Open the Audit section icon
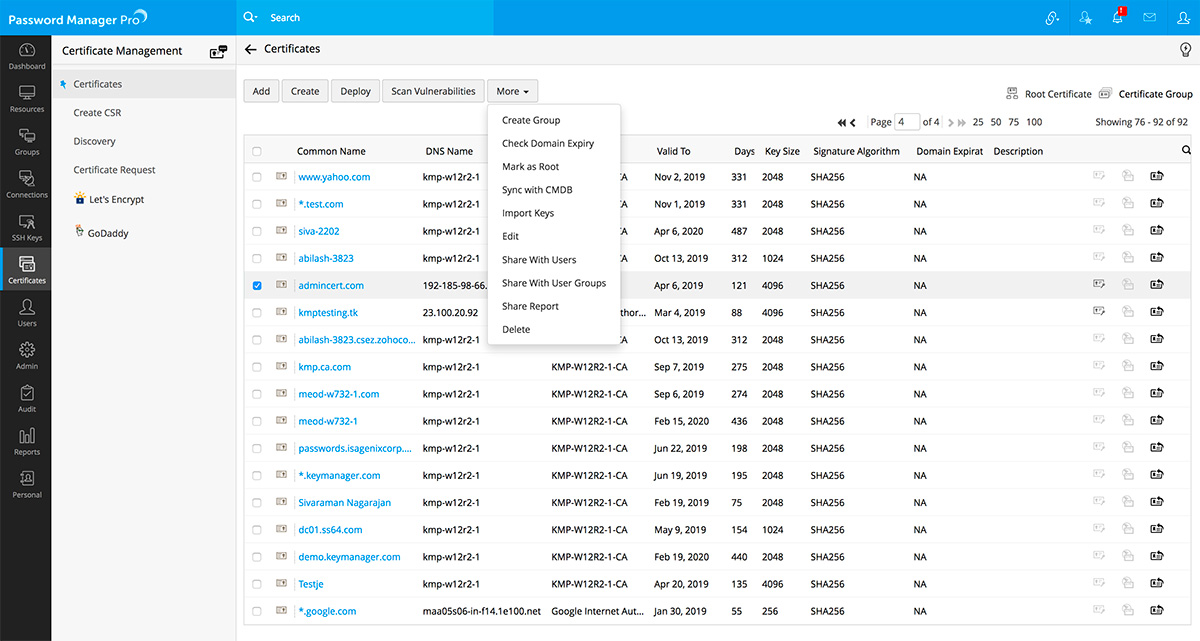Screen dimensions: 1200x641 pyautogui.click(x=27, y=398)
